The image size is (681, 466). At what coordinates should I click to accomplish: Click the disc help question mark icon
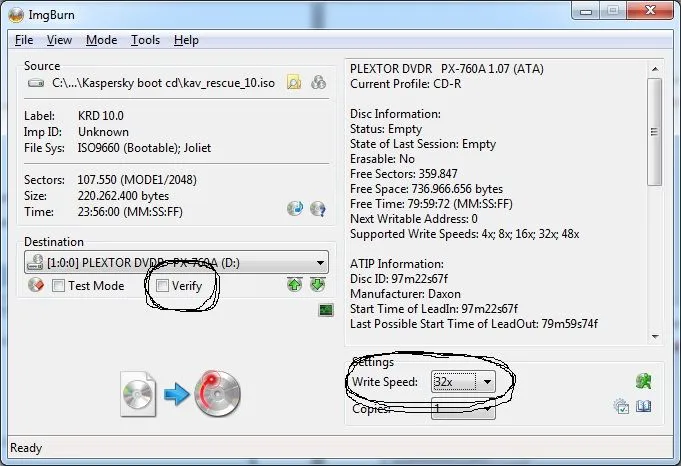pyautogui.click(x=318, y=208)
